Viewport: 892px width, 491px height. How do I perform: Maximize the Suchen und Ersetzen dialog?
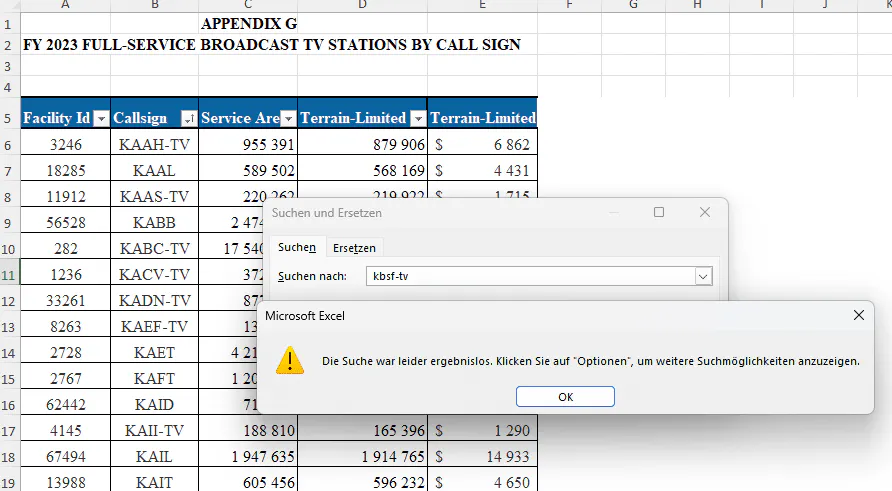(659, 212)
